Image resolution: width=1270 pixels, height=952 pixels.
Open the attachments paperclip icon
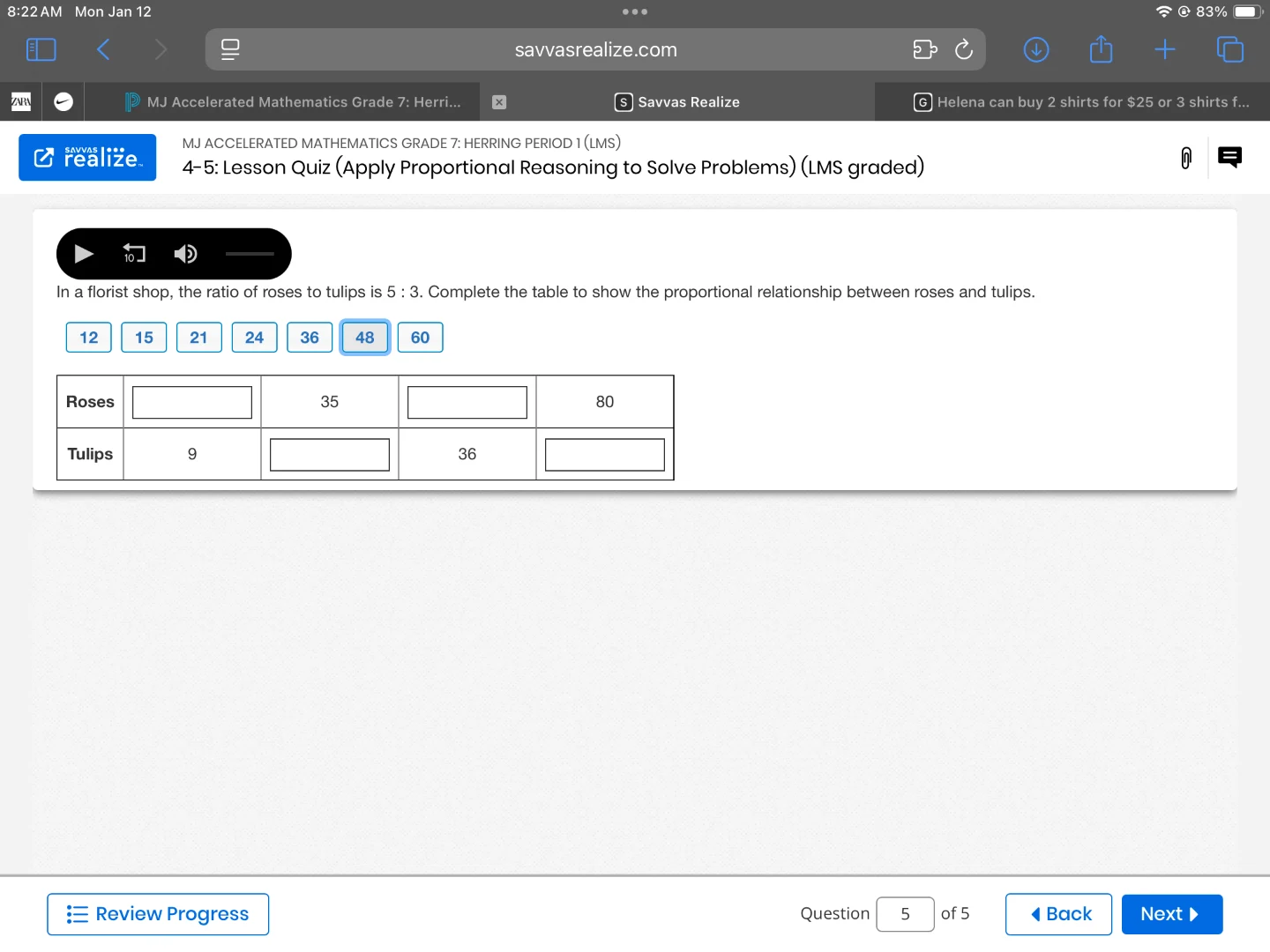(1186, 158)
